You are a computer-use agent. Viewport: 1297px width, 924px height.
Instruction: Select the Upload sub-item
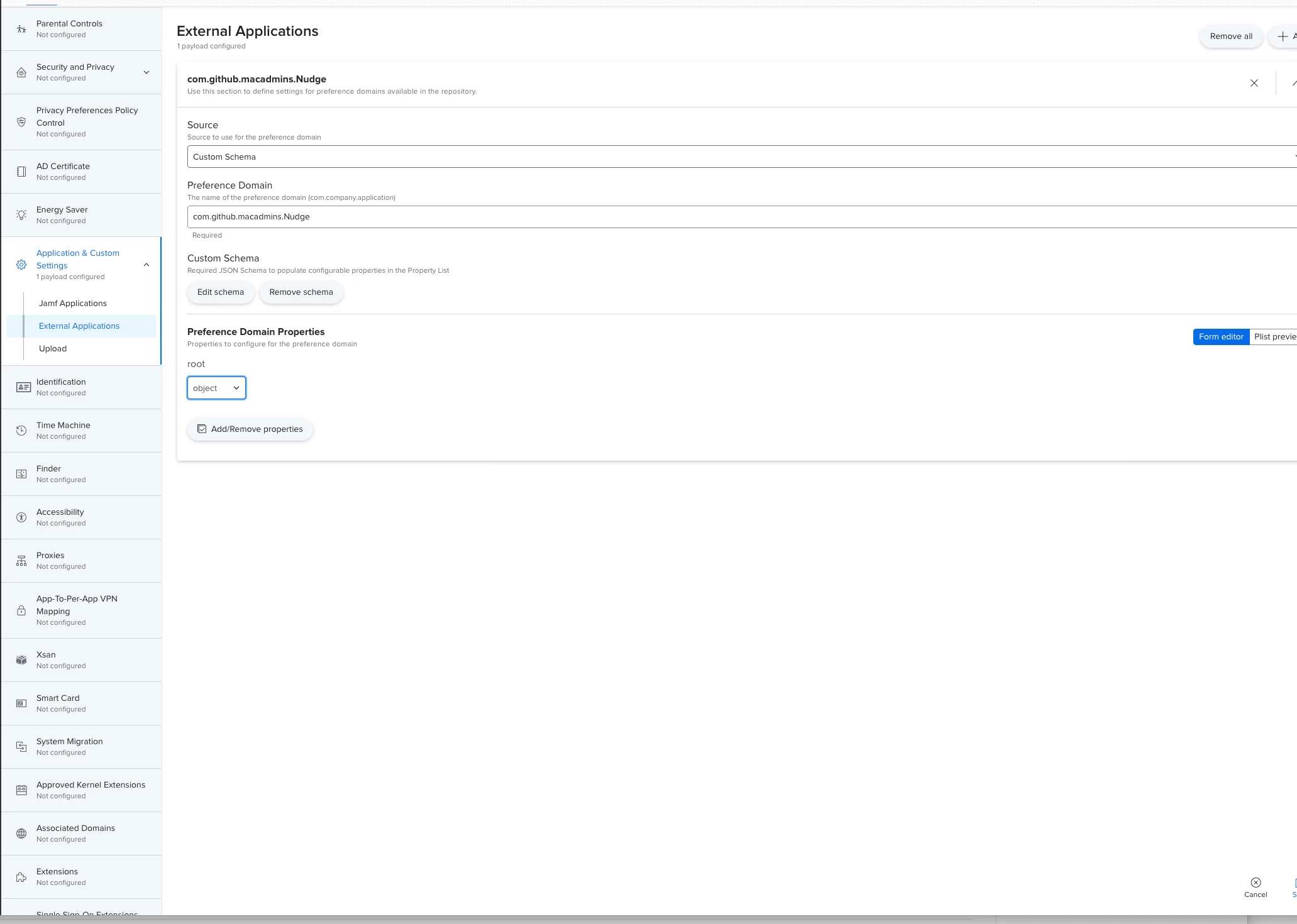coord(53,348)
